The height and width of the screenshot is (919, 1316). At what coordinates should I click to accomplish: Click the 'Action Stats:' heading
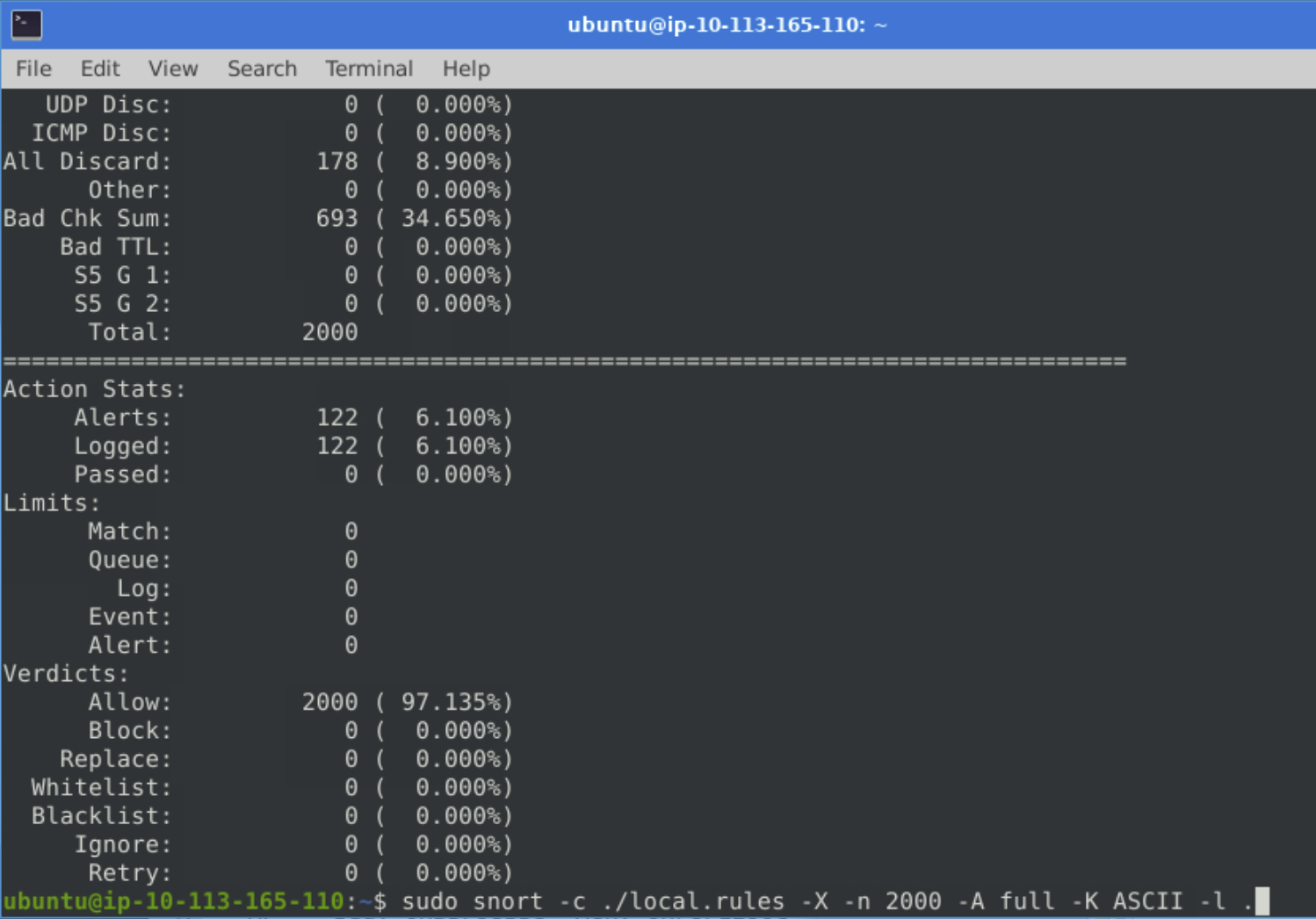pyautogui.click(x=95, y=389)
